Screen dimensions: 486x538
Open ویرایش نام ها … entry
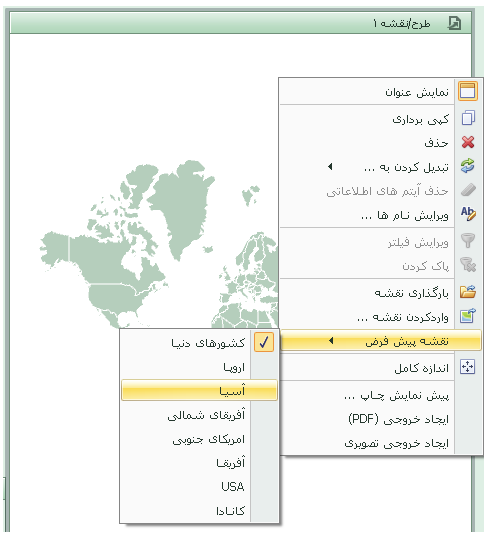click(x=380, y=215)
